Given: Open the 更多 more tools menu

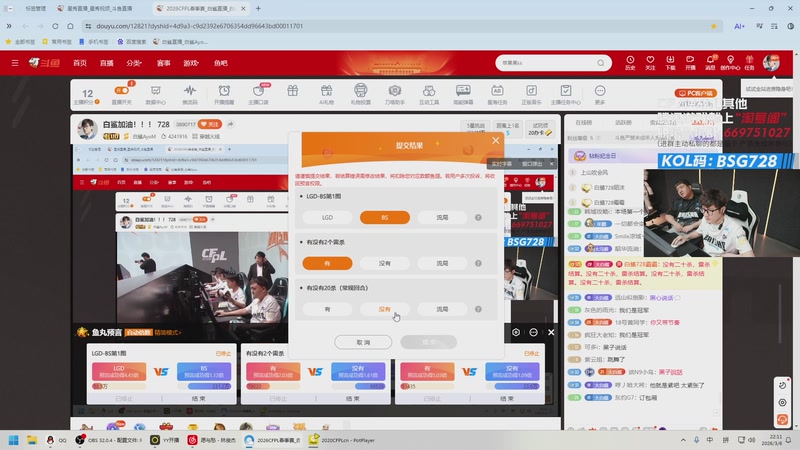Looking at the screenshot, I should click(600, 94).
